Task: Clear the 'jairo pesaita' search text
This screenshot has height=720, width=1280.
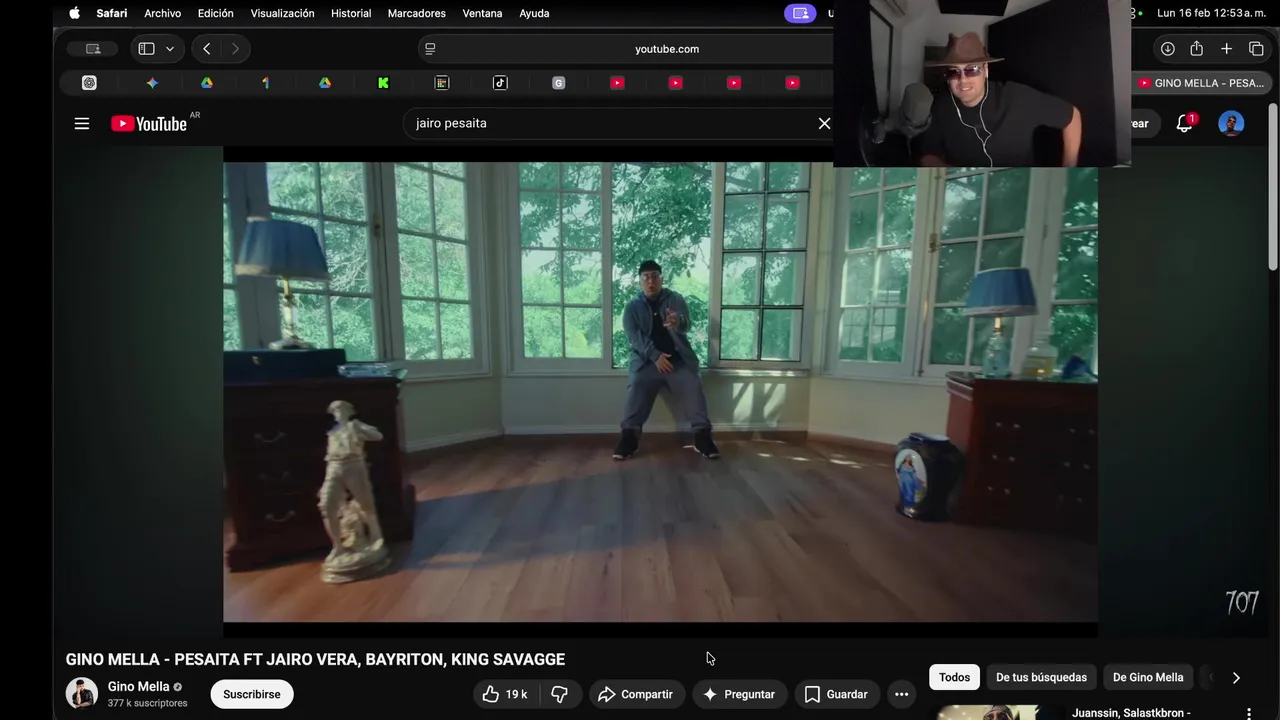Action: [824, 123]
